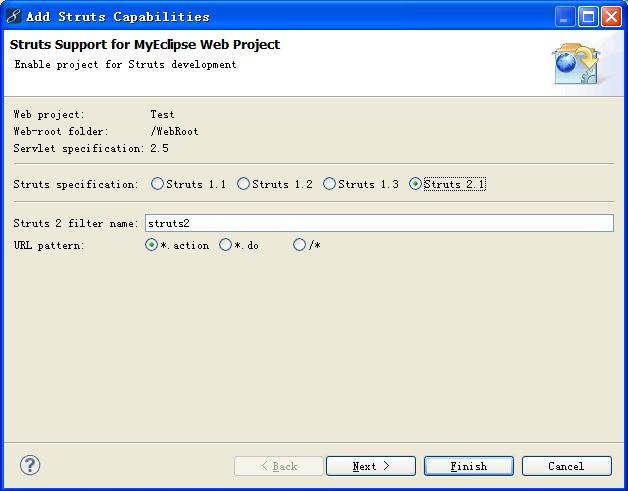Click 'Enable project for Struts development' text
The image size is (628, 491).
tap(125, 64)
